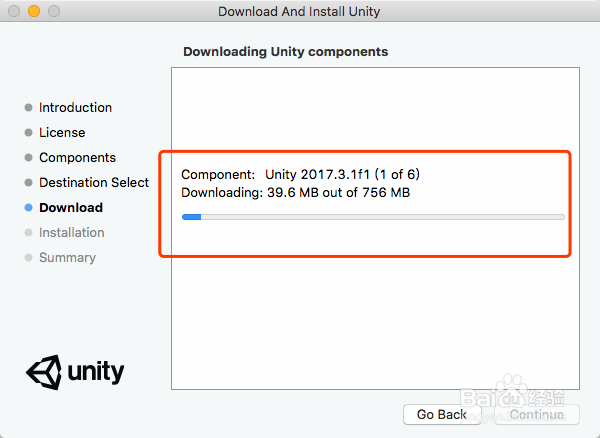This screenshot has width=600, height=438.
Task: Click the download progress bar
Action: [373, 217]
